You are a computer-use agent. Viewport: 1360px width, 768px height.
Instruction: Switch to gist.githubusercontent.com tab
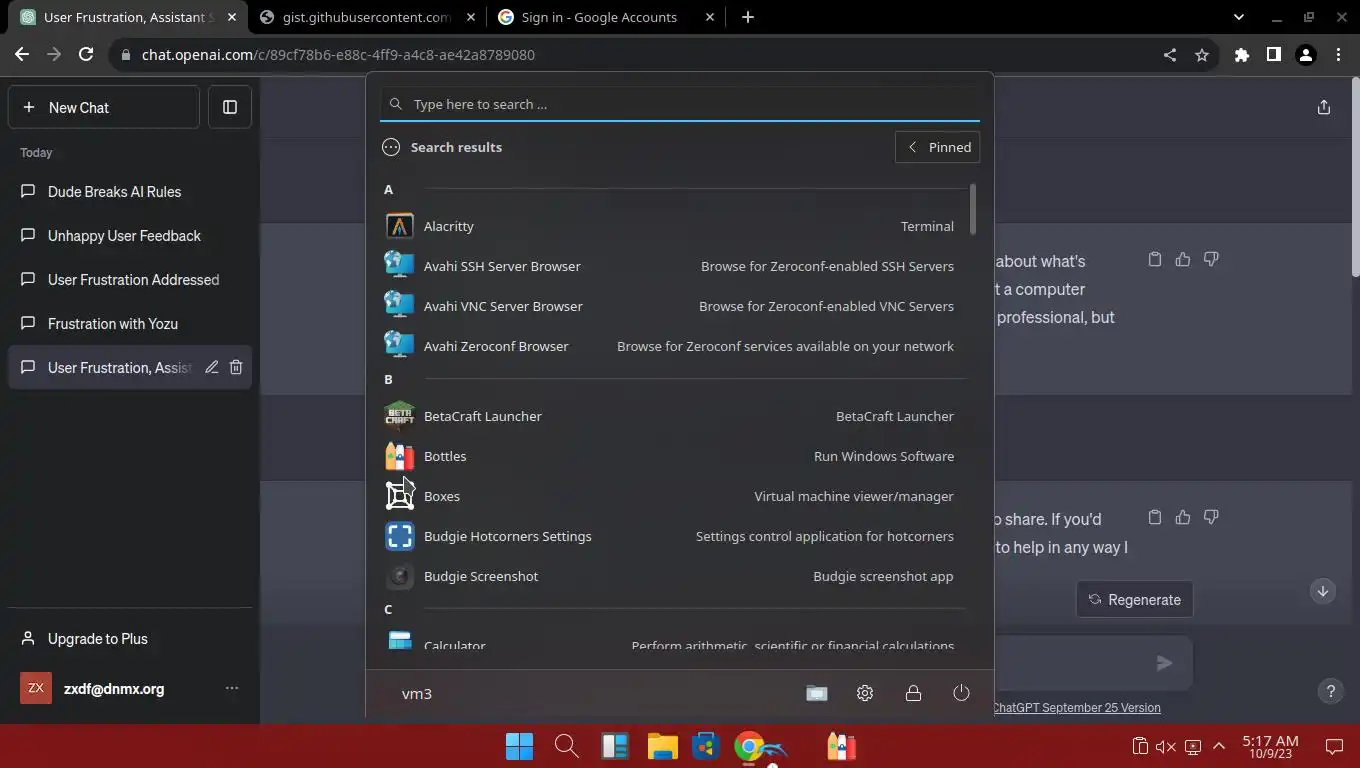[x=366, y=17]
